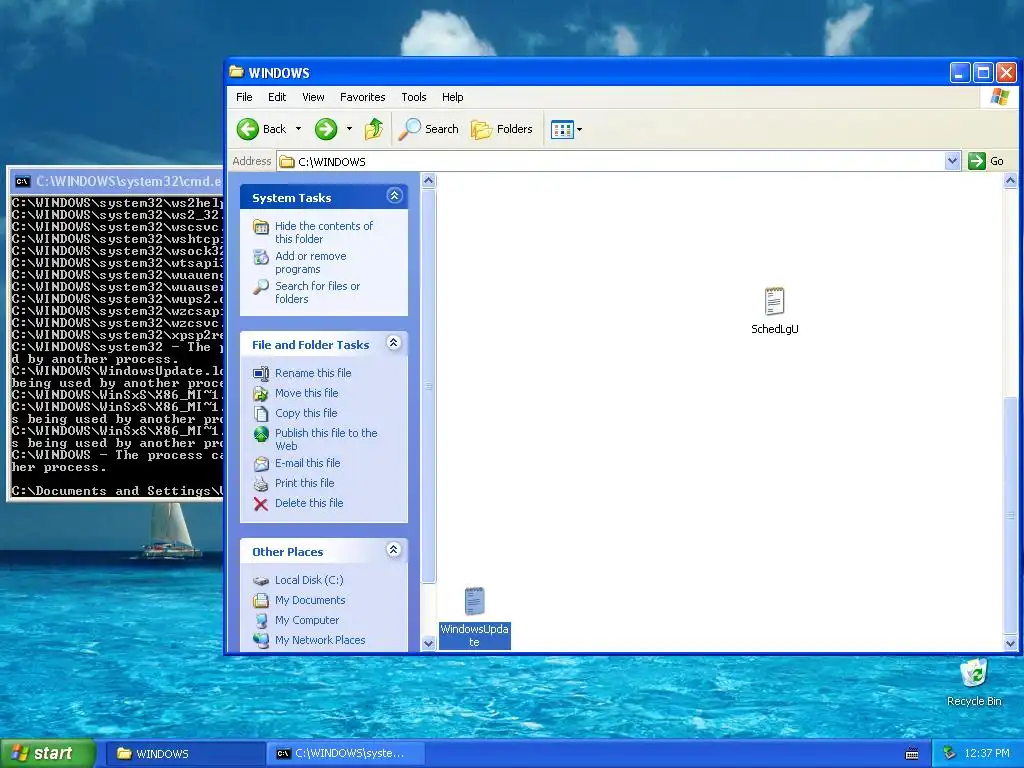Screen dimensions: 1024x768
Task: Click the WINDOWS title bar folder icon
Action: pyautogui.click(x=236, y=72)
